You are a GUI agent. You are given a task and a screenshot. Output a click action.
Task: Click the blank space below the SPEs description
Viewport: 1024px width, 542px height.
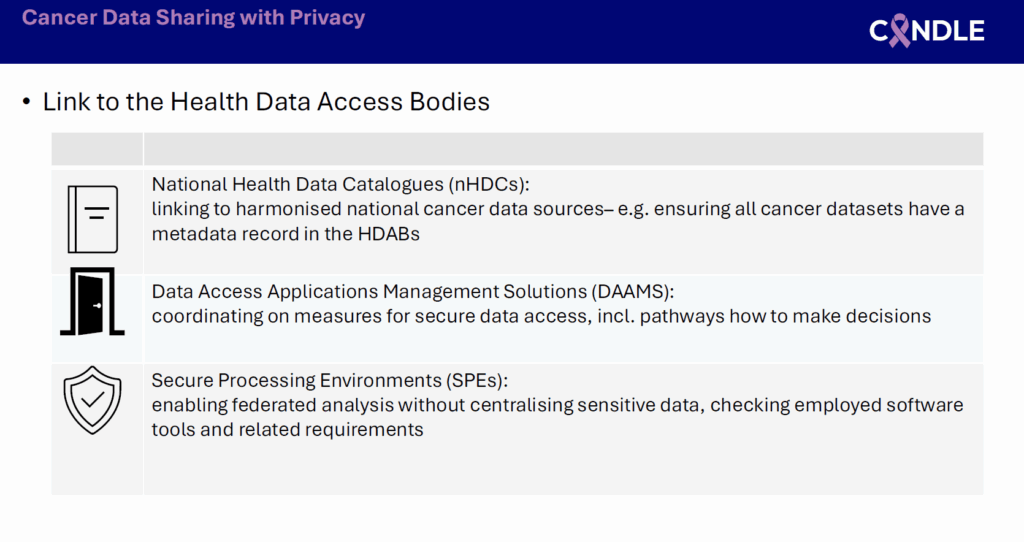pyautogui.click(x=563, y=466)
